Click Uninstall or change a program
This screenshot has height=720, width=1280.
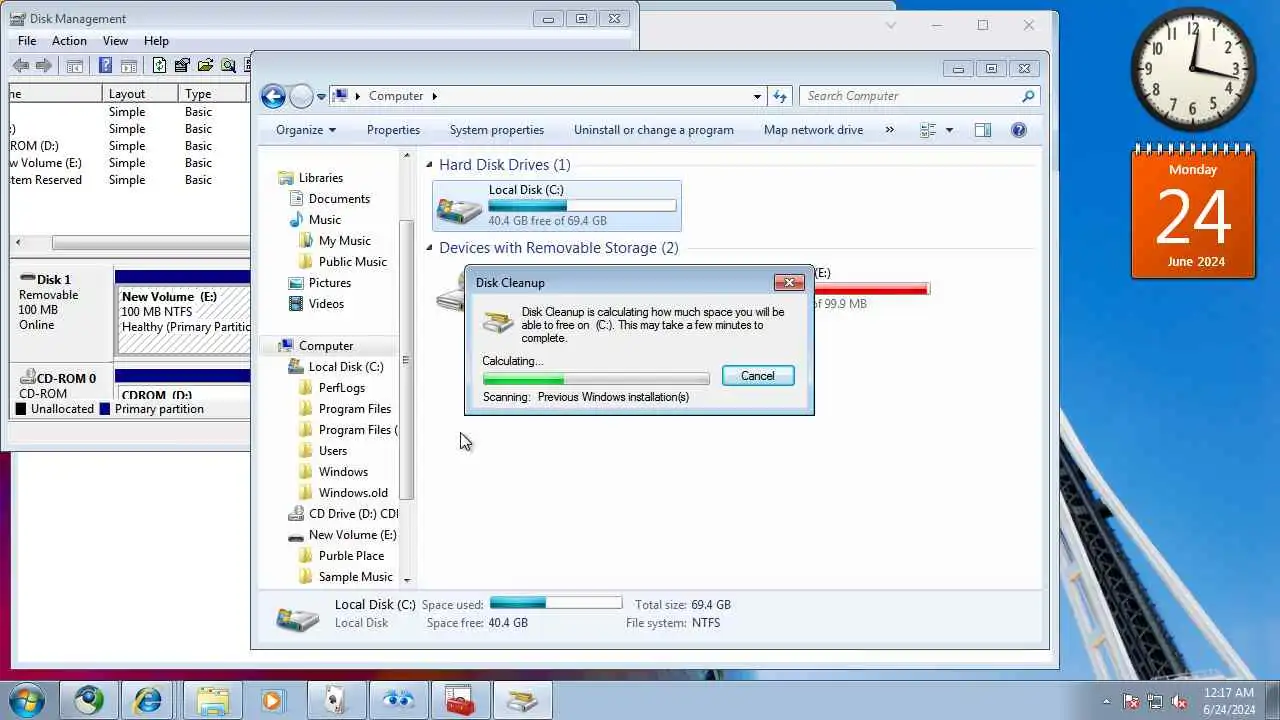(x=654, y=130)
